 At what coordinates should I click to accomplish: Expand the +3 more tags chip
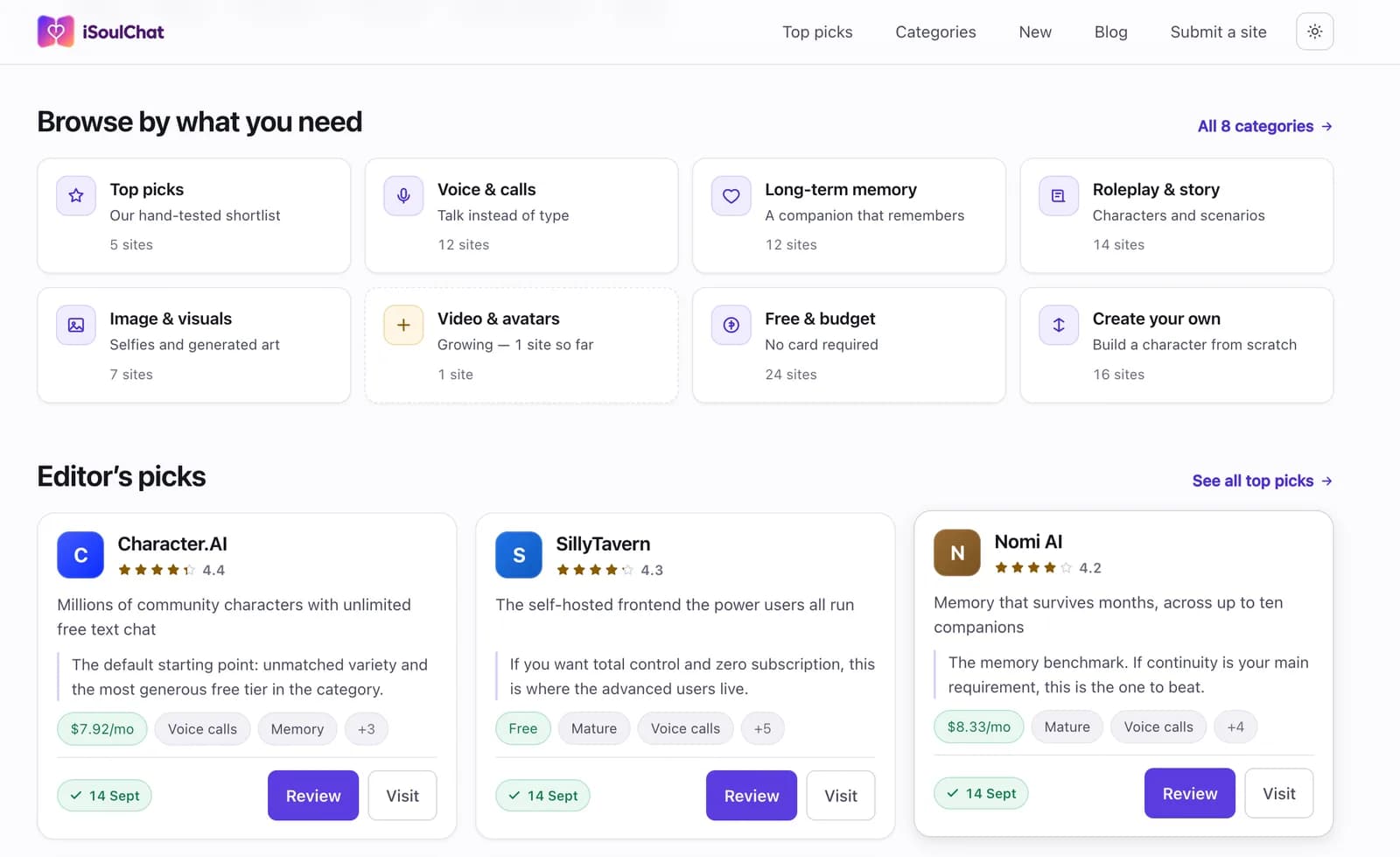click(366, 729)
